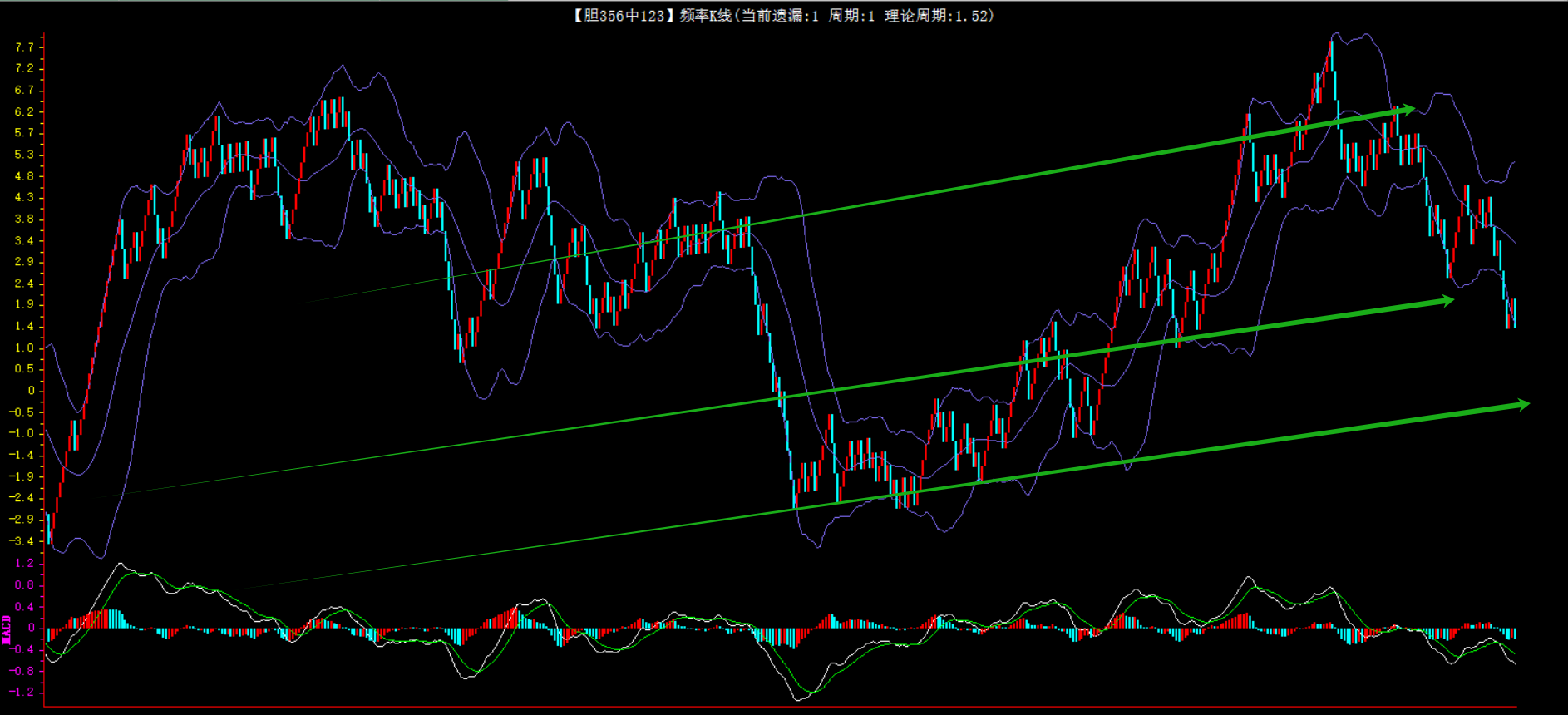Click the -0.5 price axis label
The width and height of the screenshot is (1568, 715).
pos(22,412)
